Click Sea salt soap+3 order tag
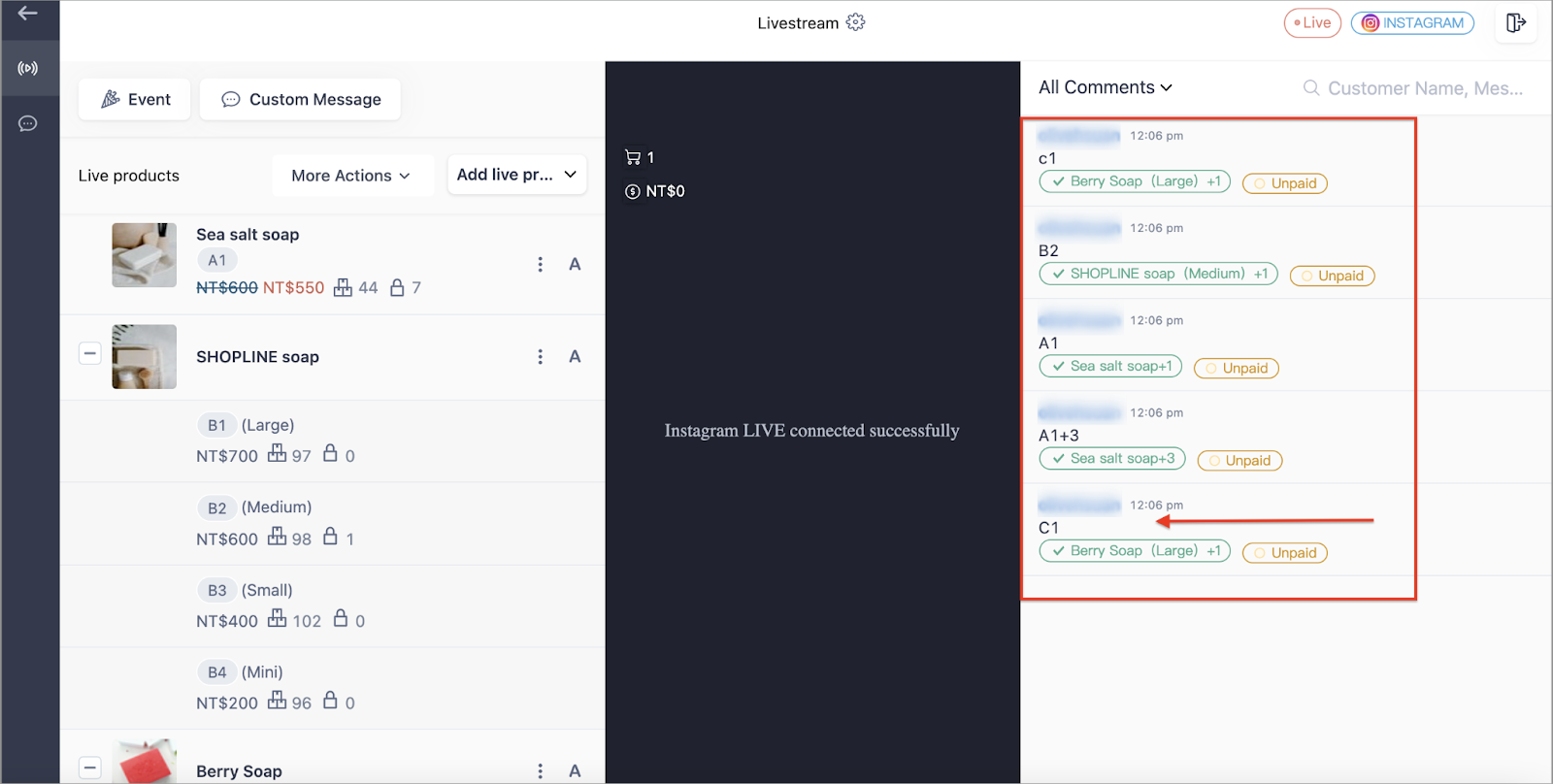The width and height of the screenshot is (1553, 784). [x=1111, y=458]
